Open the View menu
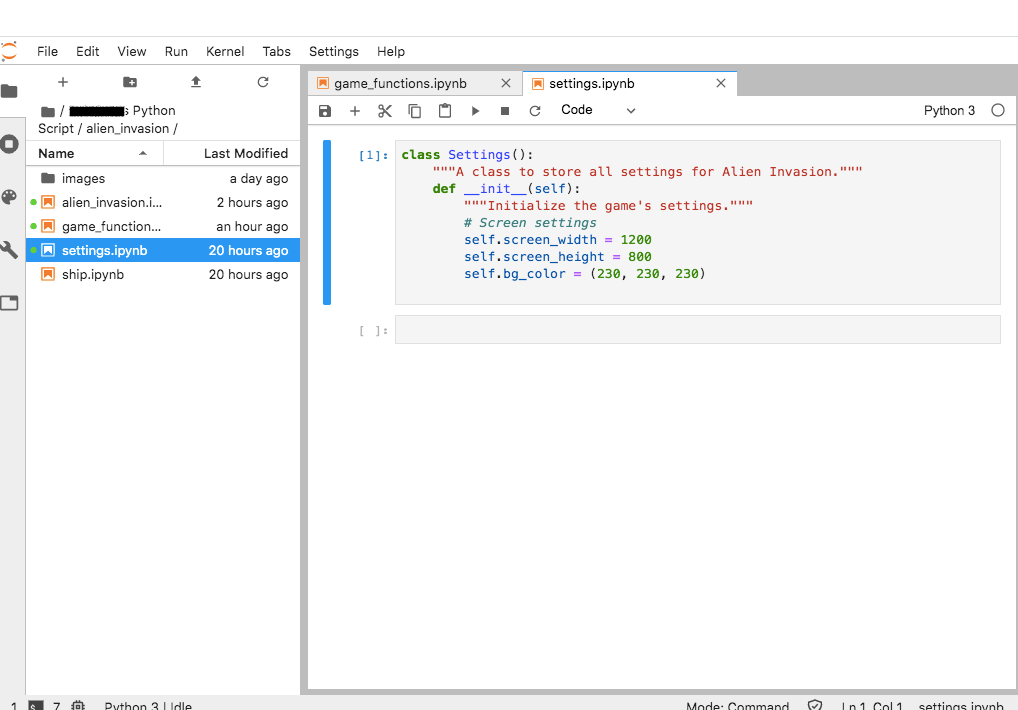Viewport: 1018px width, 710px height. point(132,51)
